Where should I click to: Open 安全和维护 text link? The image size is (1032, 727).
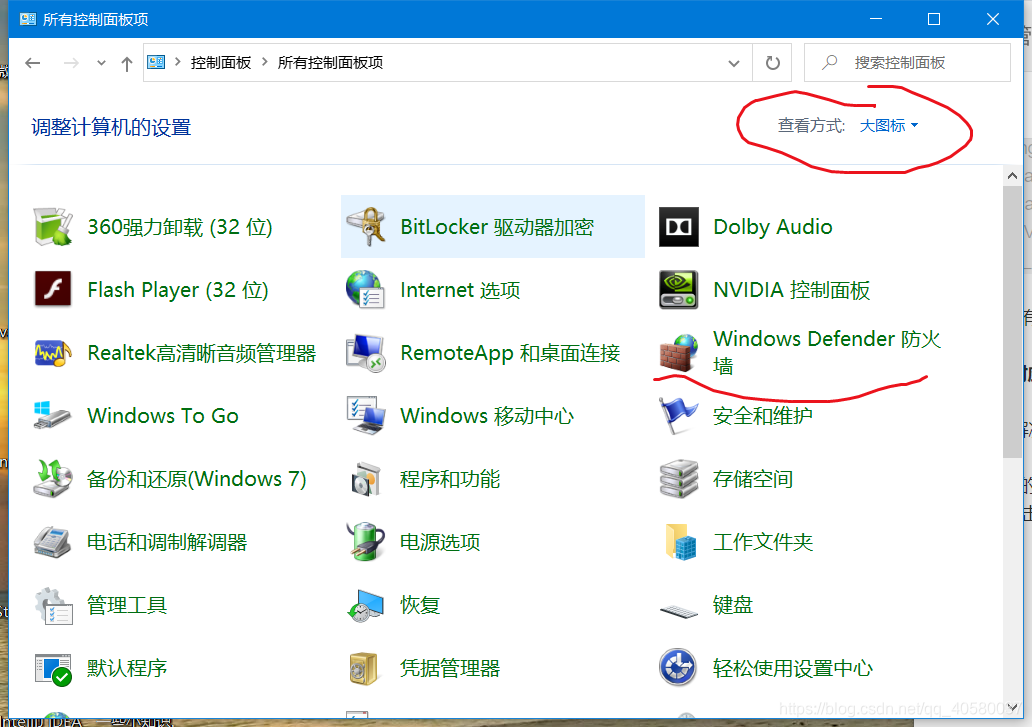763,416
